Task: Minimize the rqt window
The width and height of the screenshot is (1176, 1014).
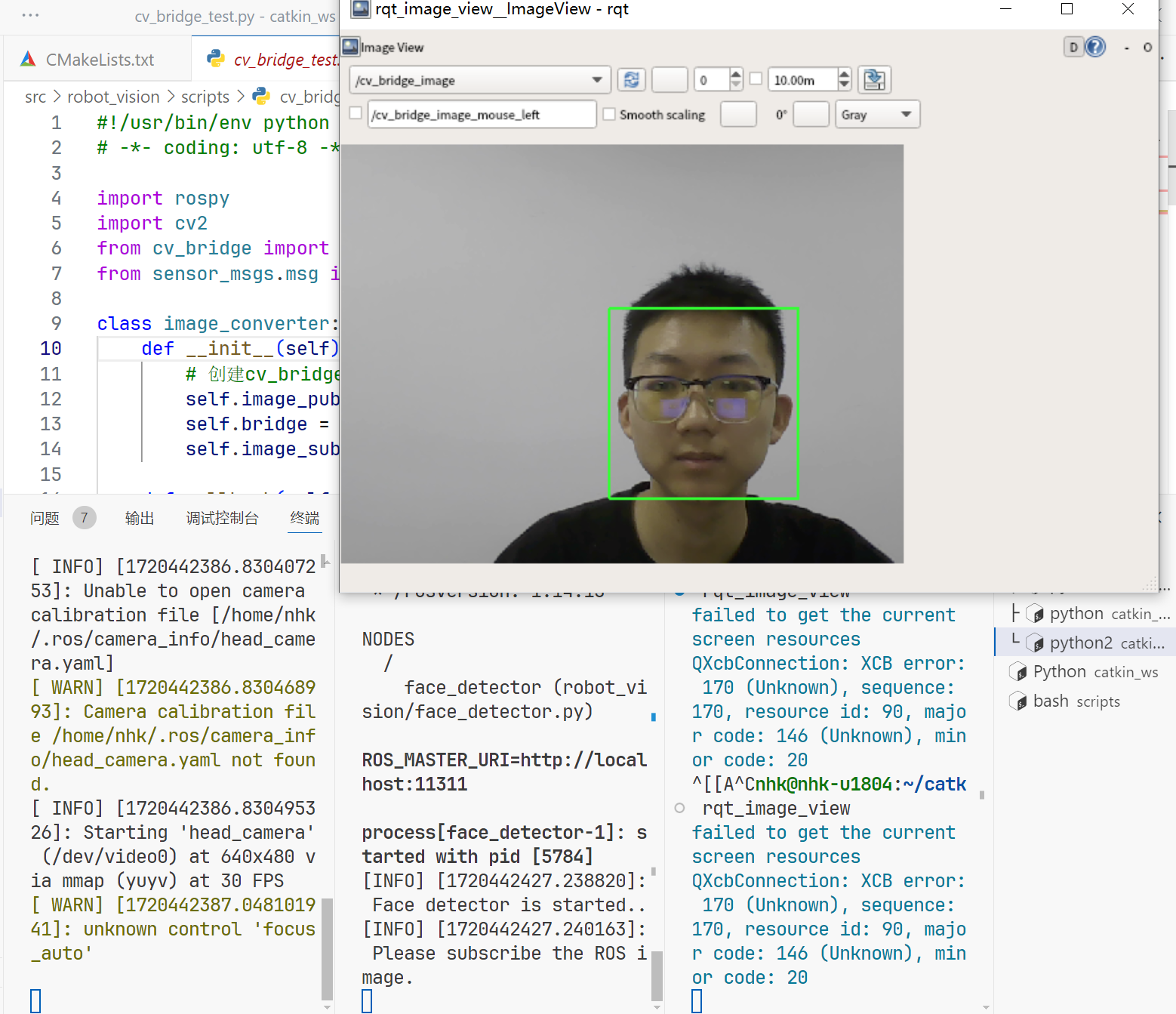Action: pos(1005,9)
